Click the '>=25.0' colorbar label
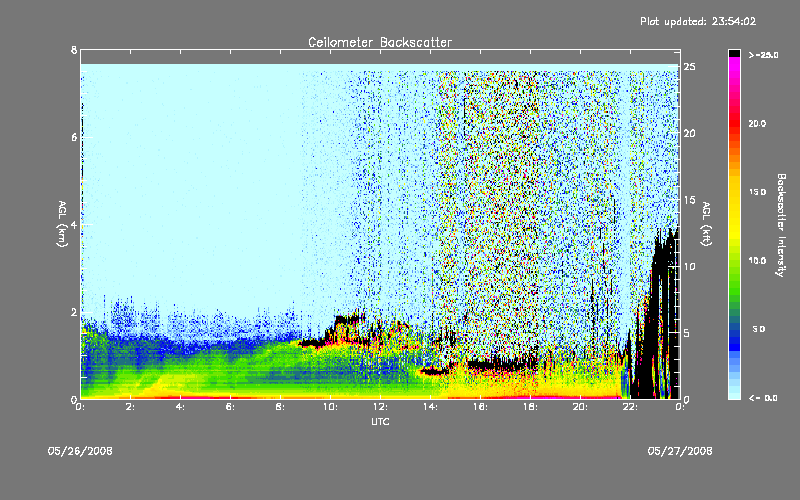This screenshot has height=500, width=800. click(764, 55)
